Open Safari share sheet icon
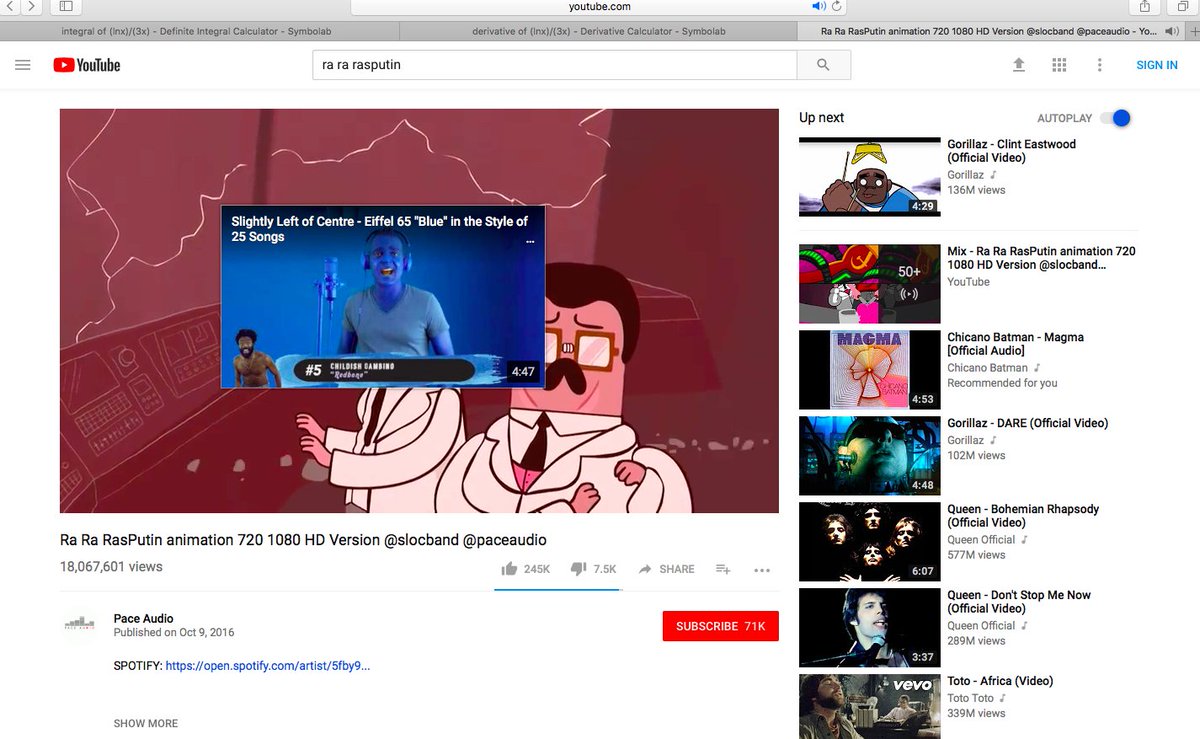Screen dimensions: 1200x739 (1144, 7)
